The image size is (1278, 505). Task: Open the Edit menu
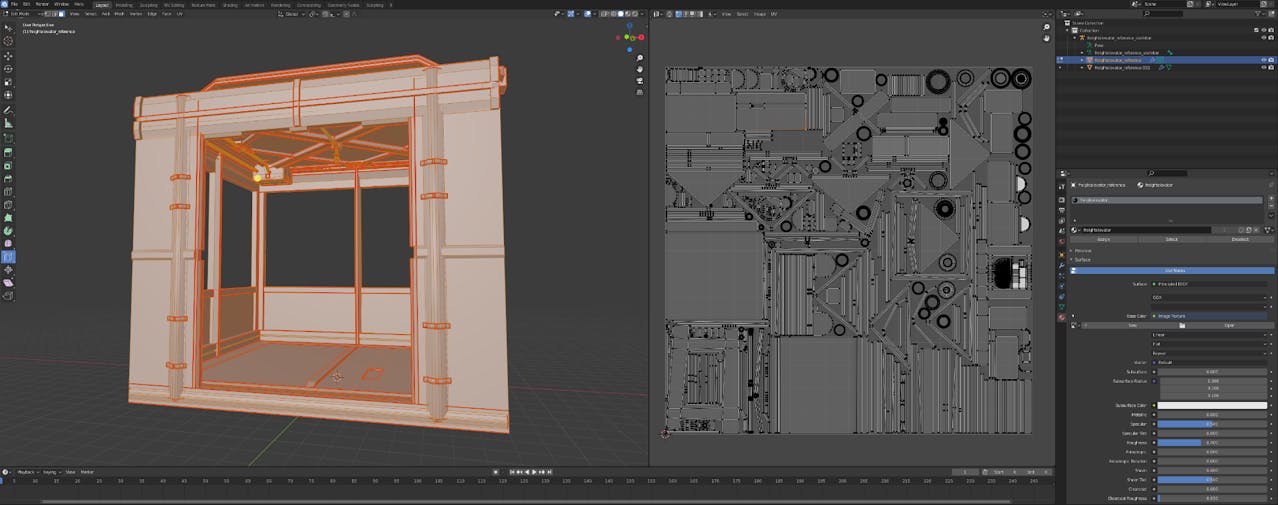click(27, 4)
